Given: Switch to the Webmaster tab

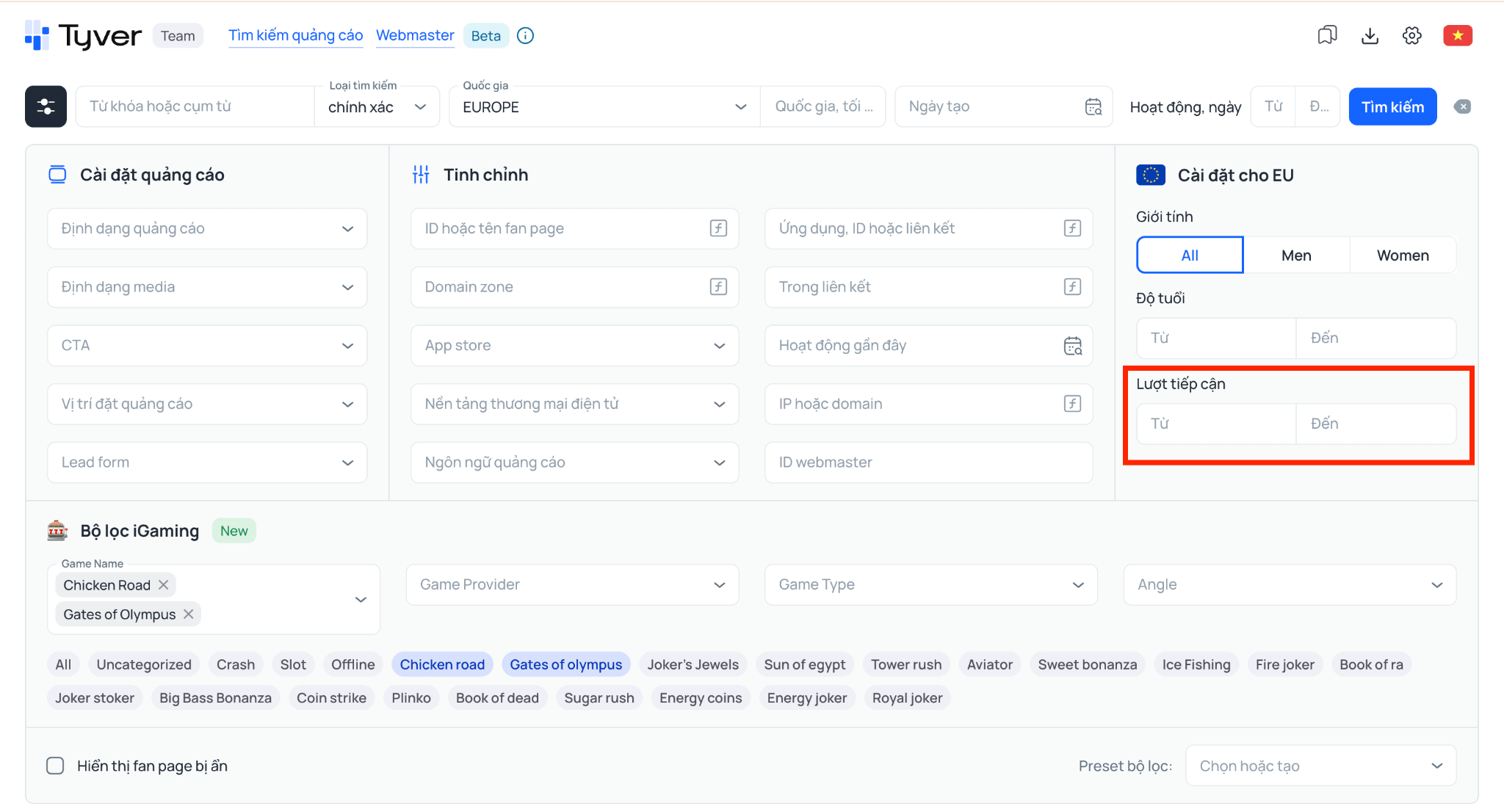Looking at the screenshot, I should [x=415, y=35].
